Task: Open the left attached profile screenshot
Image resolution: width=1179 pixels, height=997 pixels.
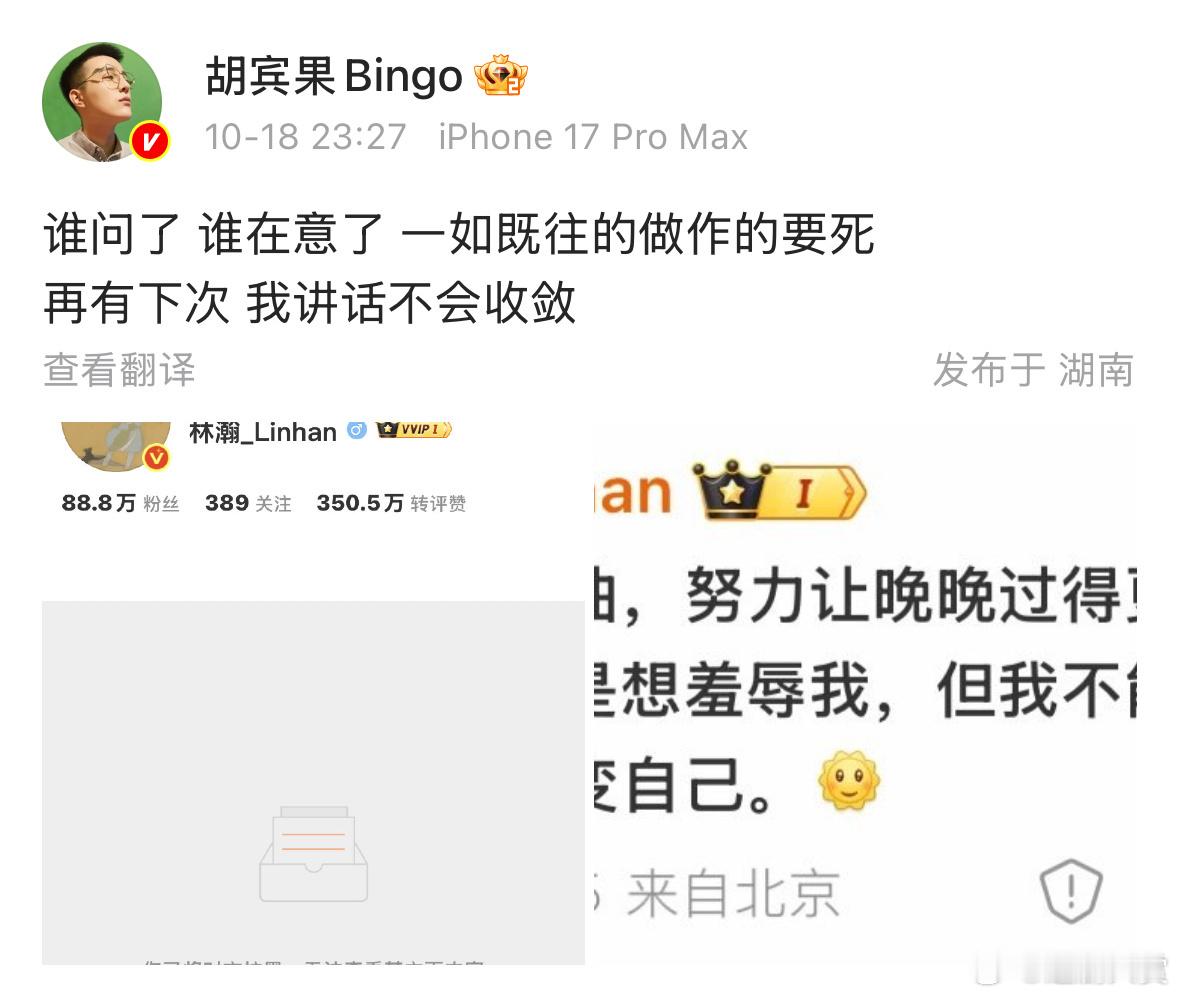Action: click(314, 693)
